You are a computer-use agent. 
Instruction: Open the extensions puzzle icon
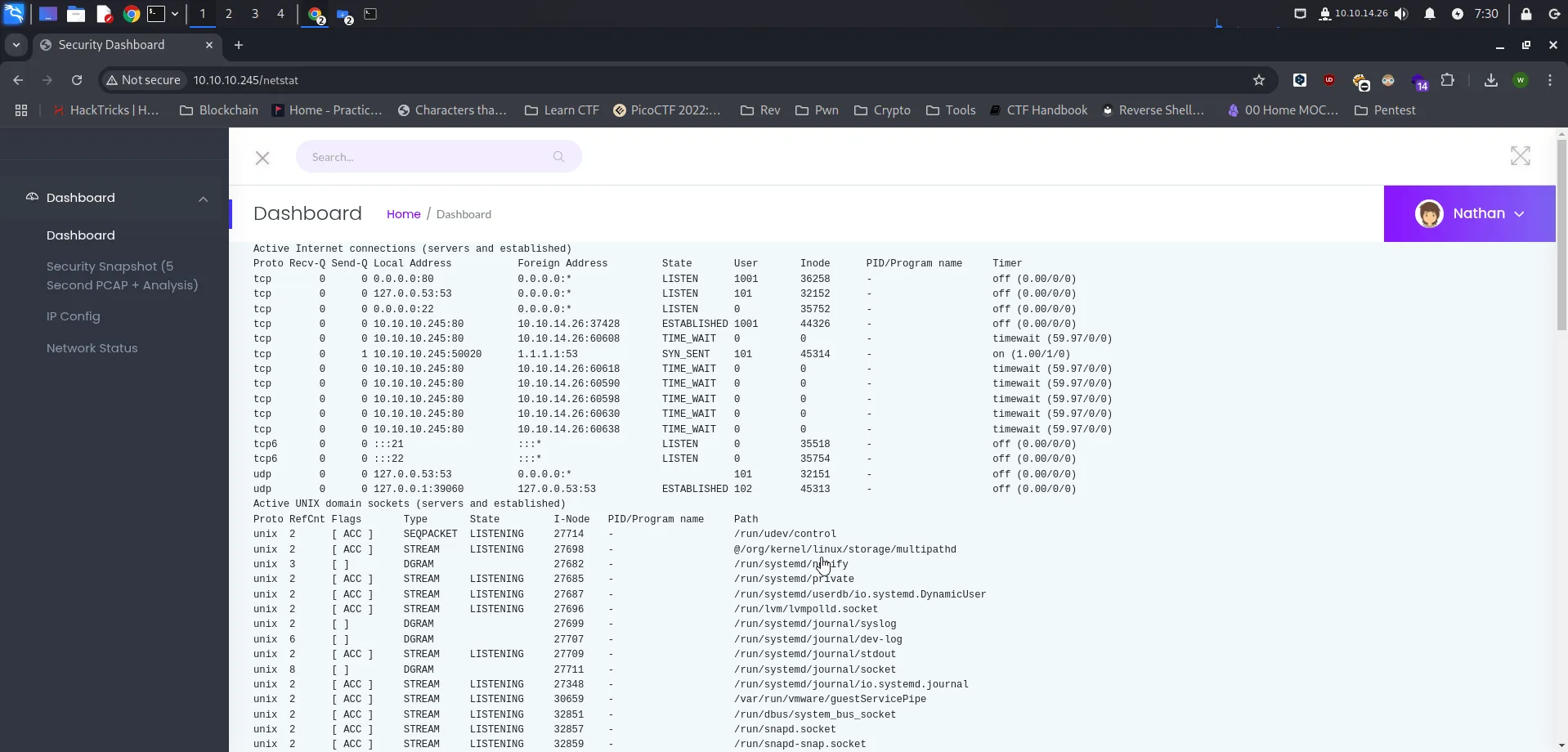click(x=1447, y=80)
